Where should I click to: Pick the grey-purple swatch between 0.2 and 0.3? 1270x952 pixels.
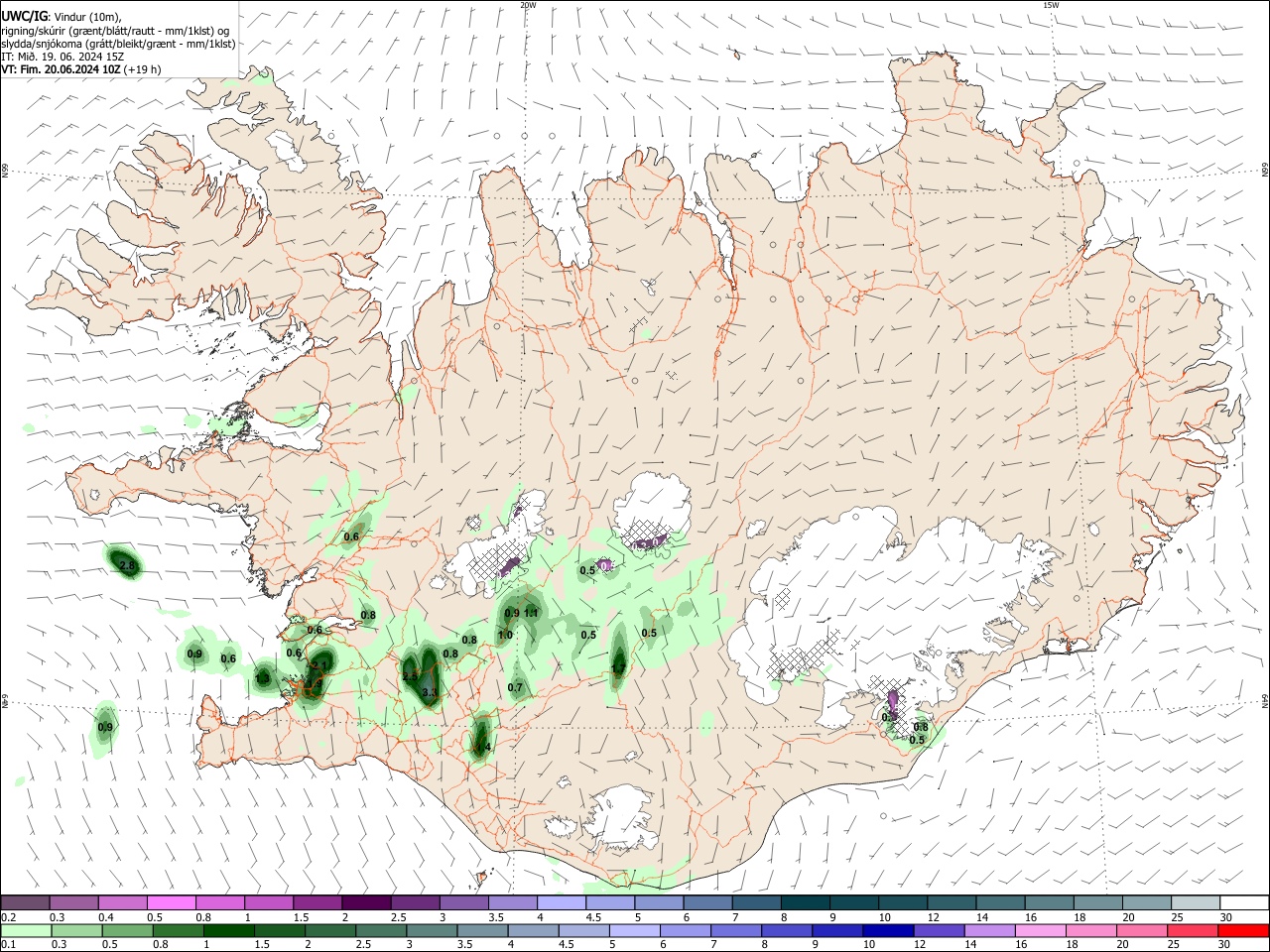pos(25,902)
